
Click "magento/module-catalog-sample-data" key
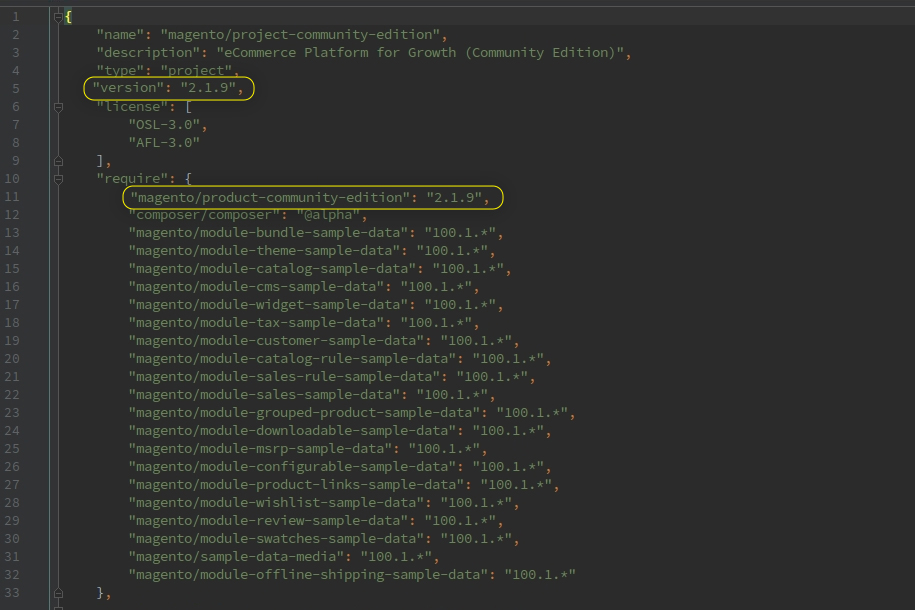pos(272,269)
